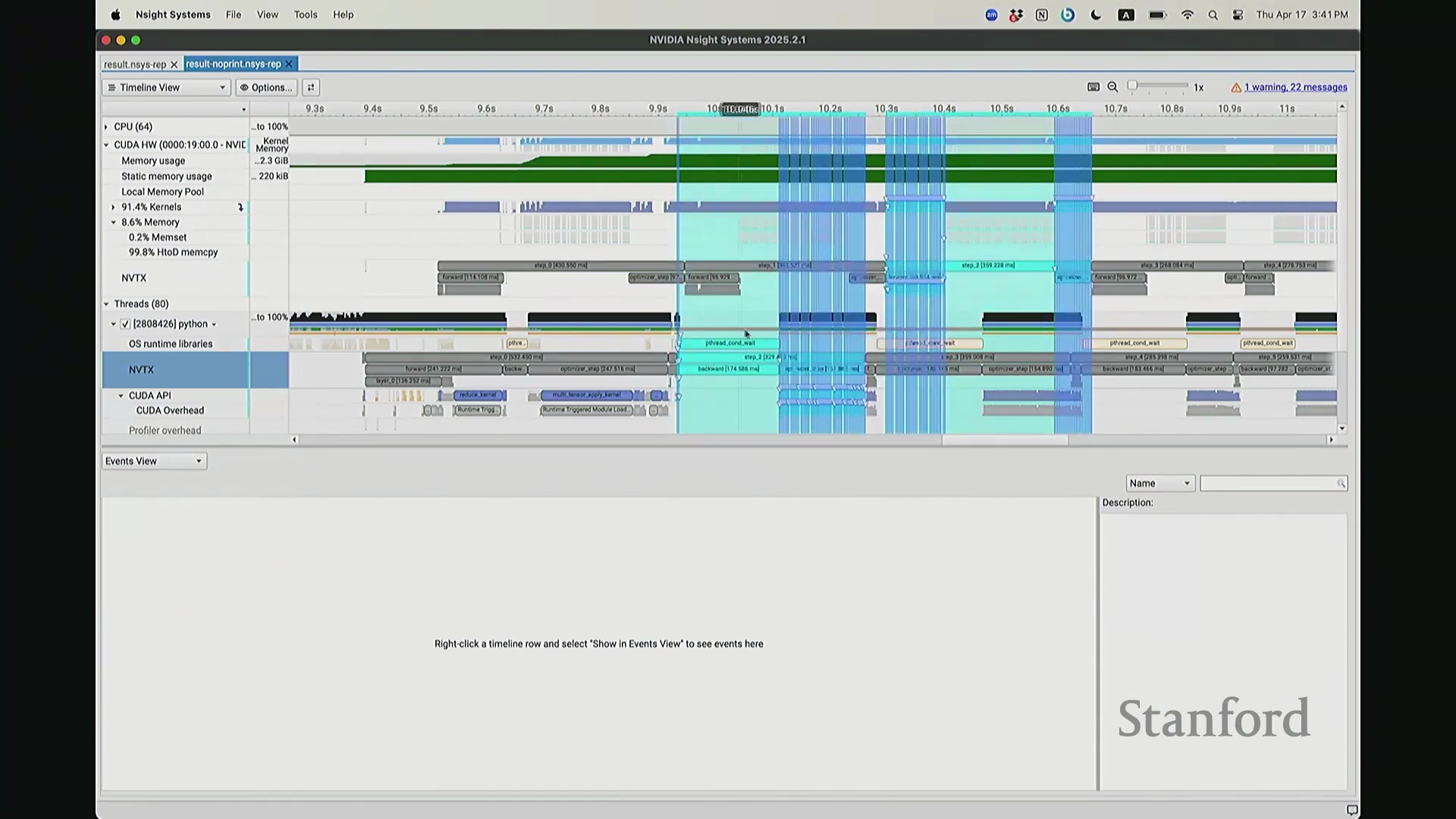The height and width of the screenshot is (819, 1456).
Task: Close the result.nsys-rep tab
Action: [x=174, y=64]
